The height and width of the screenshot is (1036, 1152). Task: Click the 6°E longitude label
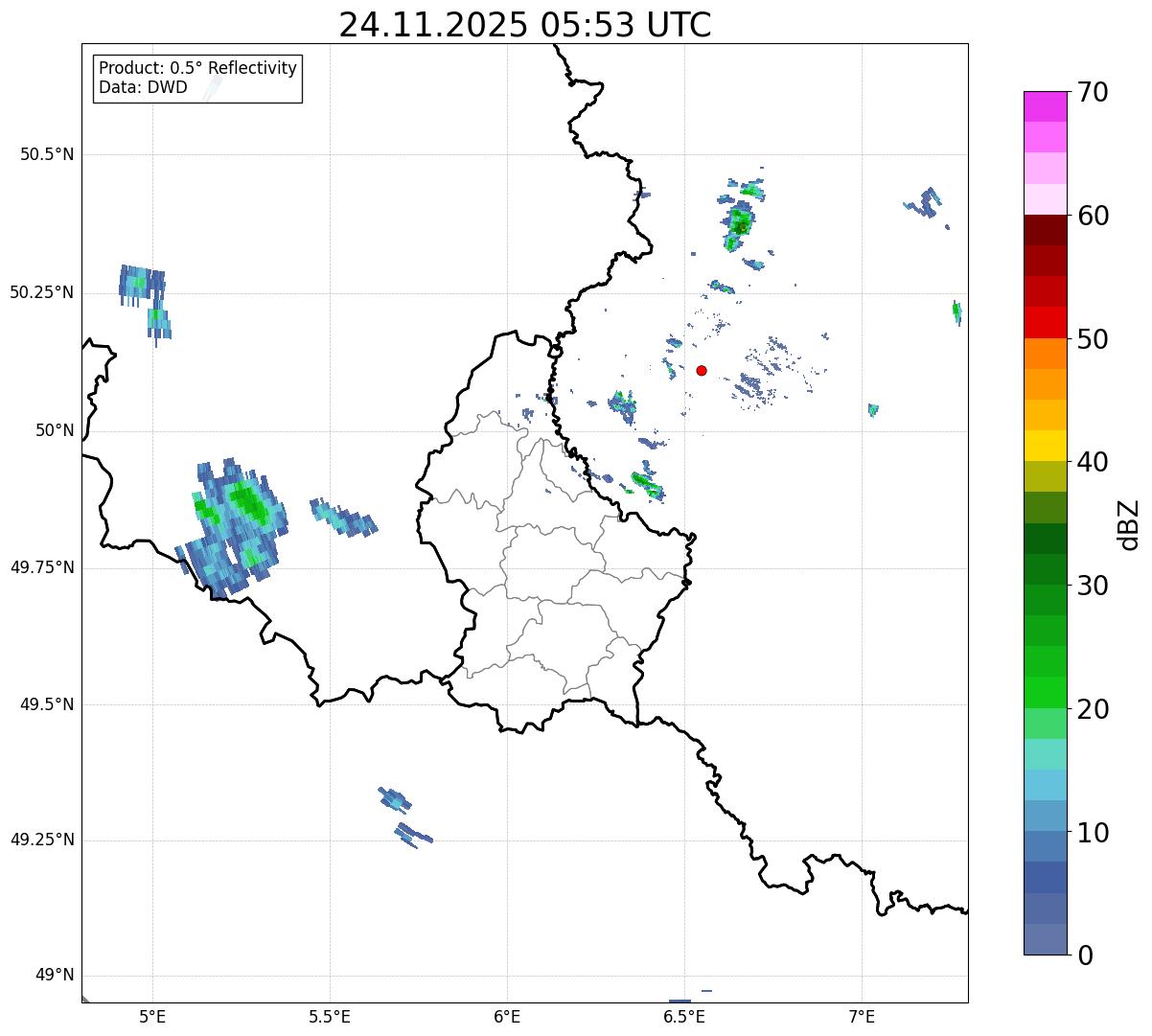[507, 1016]
